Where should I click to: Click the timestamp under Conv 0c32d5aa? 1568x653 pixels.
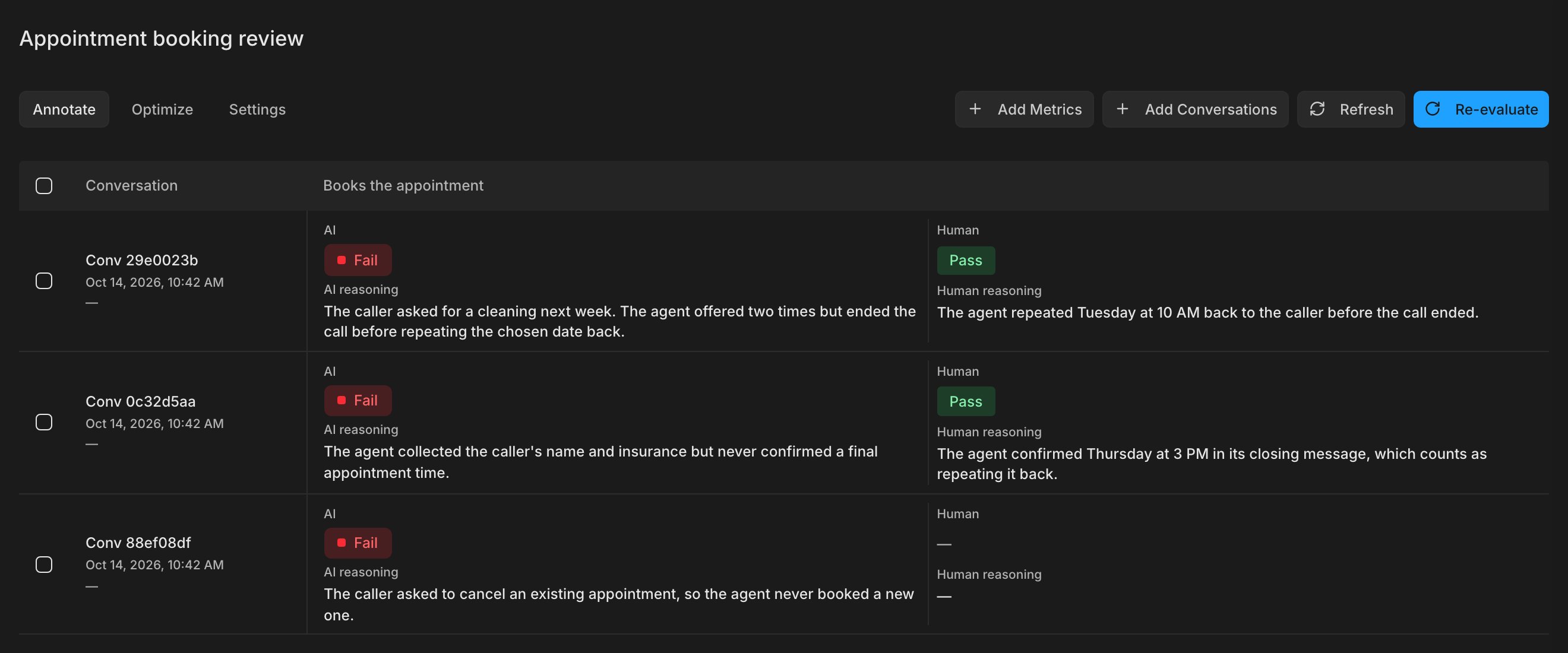pos(154,424)
